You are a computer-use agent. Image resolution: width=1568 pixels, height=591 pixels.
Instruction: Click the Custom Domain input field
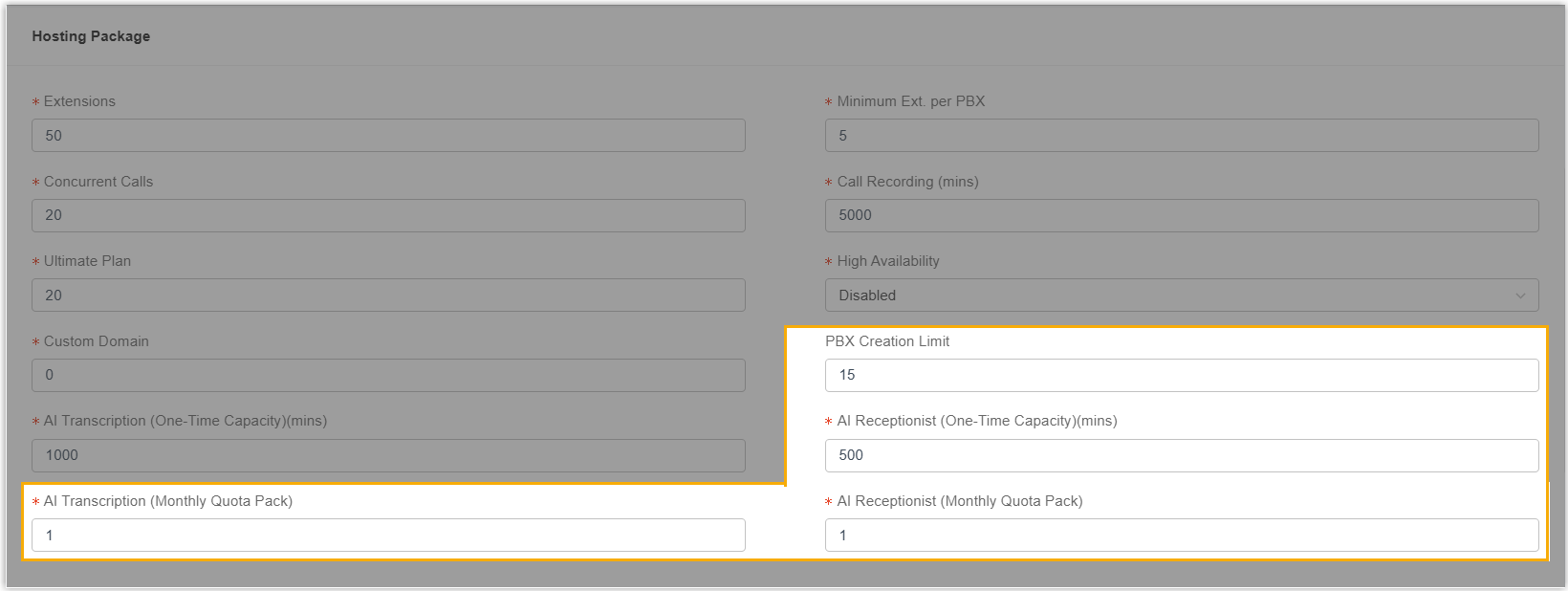388,375
